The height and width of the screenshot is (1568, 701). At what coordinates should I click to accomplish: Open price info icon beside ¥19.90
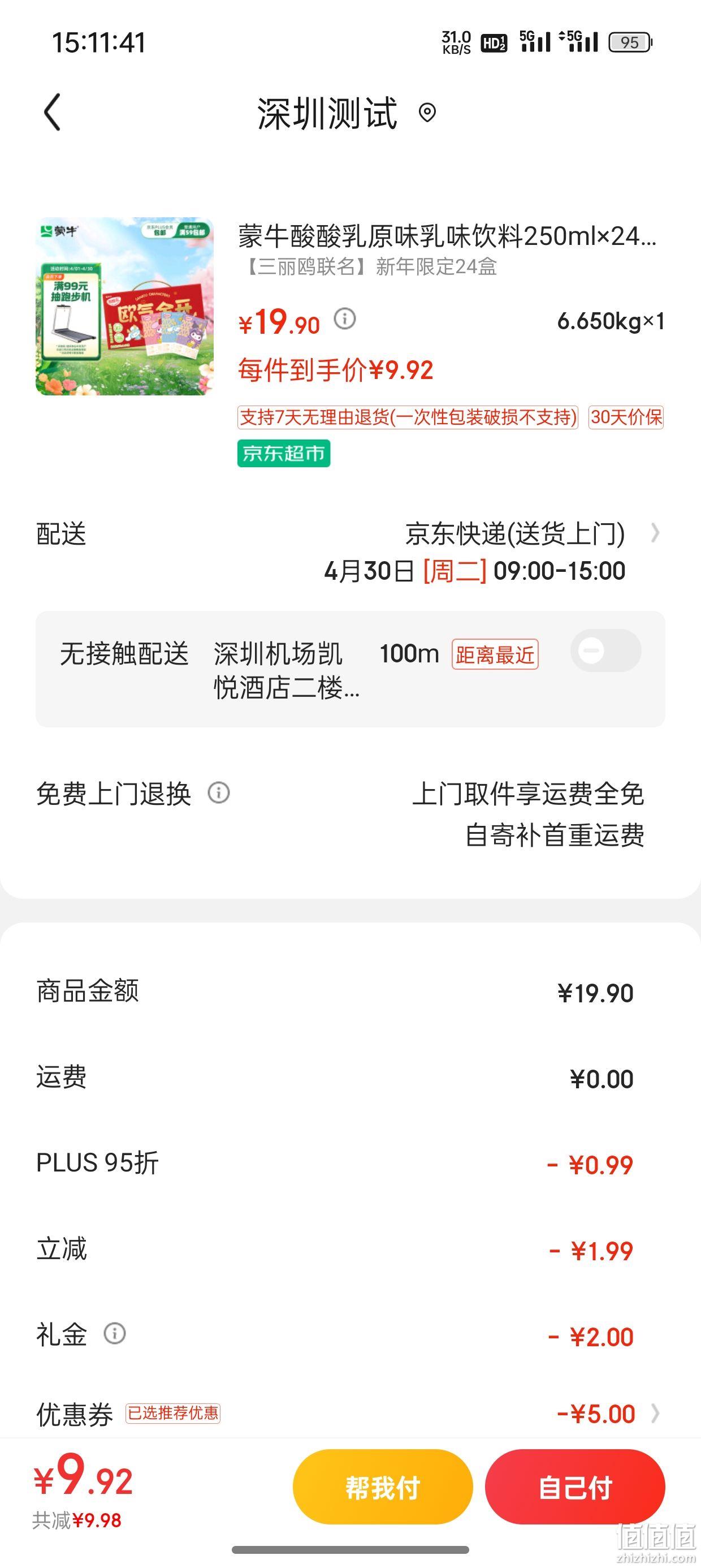[x=345, y=318]
